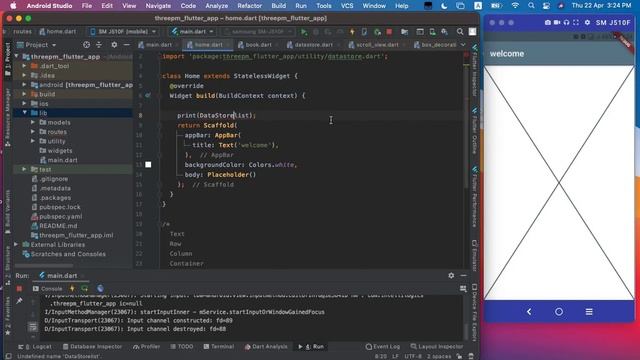Expand the models folder
The width and height of the screenshot is (640, 360).
33,122
